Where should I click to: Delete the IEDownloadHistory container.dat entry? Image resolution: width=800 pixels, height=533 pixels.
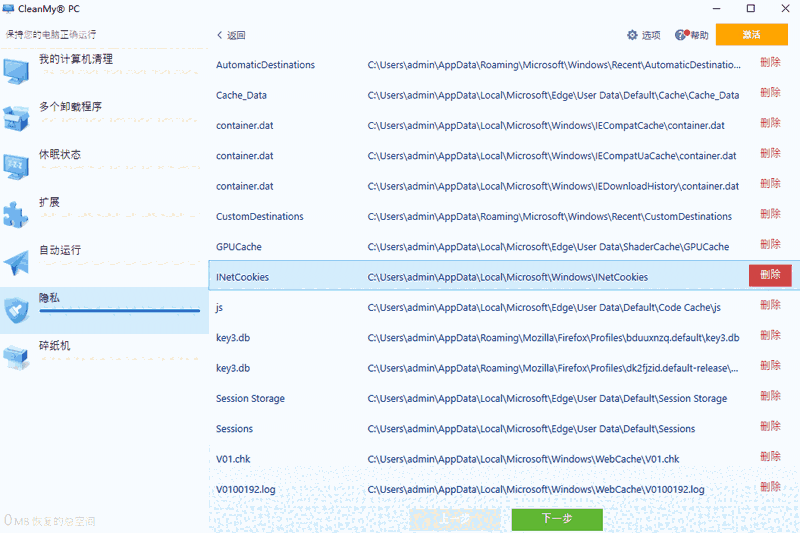(770, 184)
